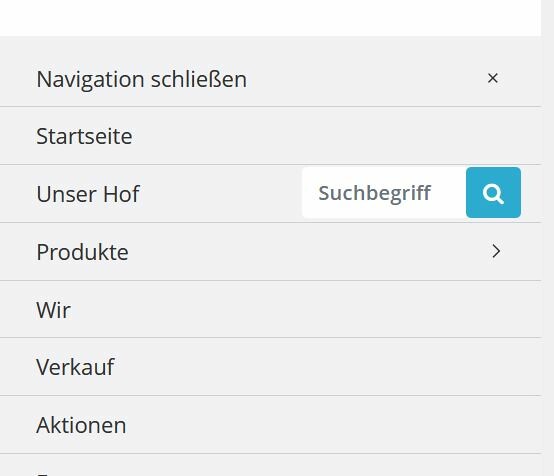This screenshot has height=476, width=554.
Task: Open the Verkauf page
Action: [x=270, y=366]
